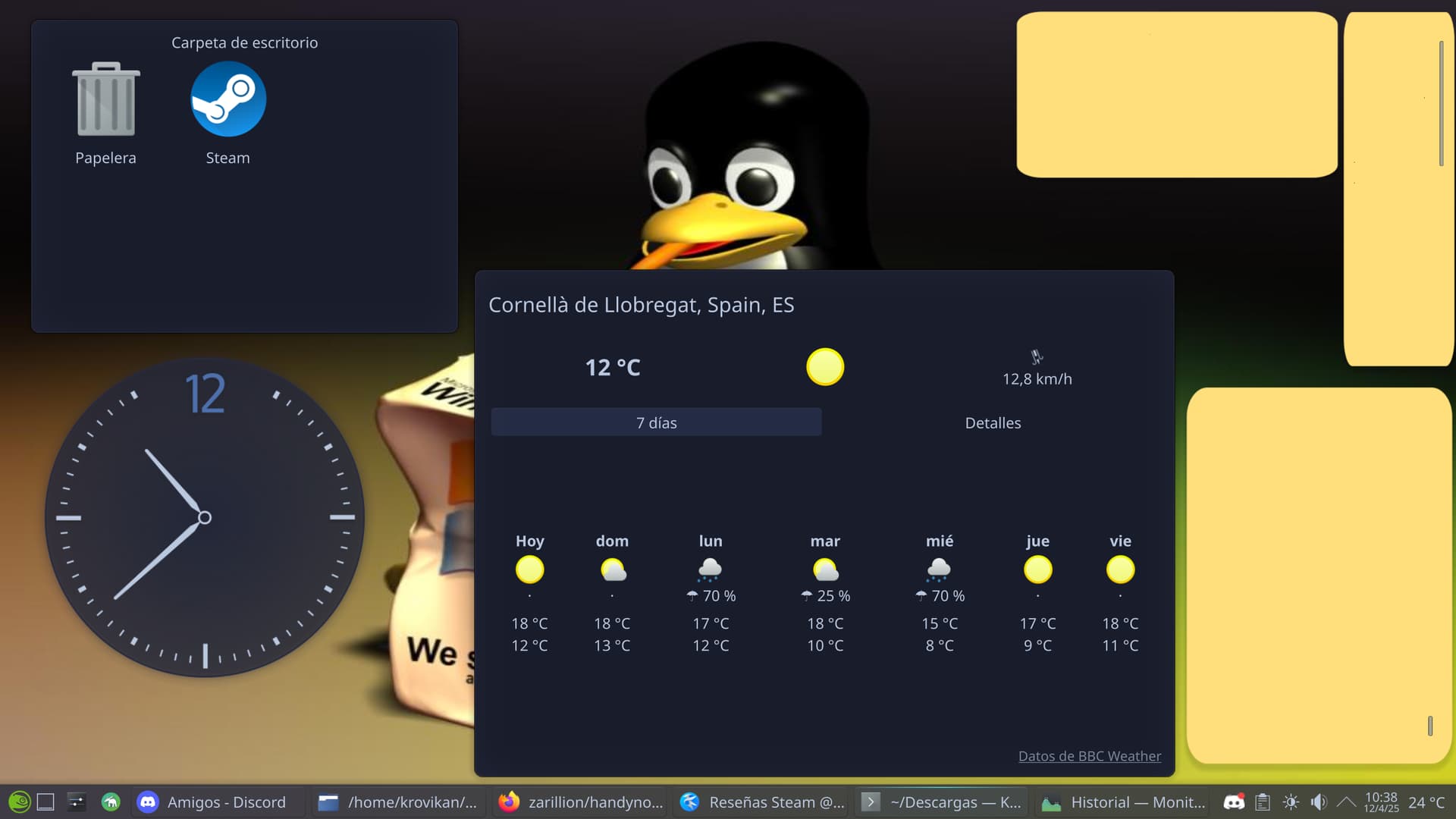The width and height of the screenshot is (1456, 819).
Task: Open the brightness tray icon
Action: [1291, 802]
